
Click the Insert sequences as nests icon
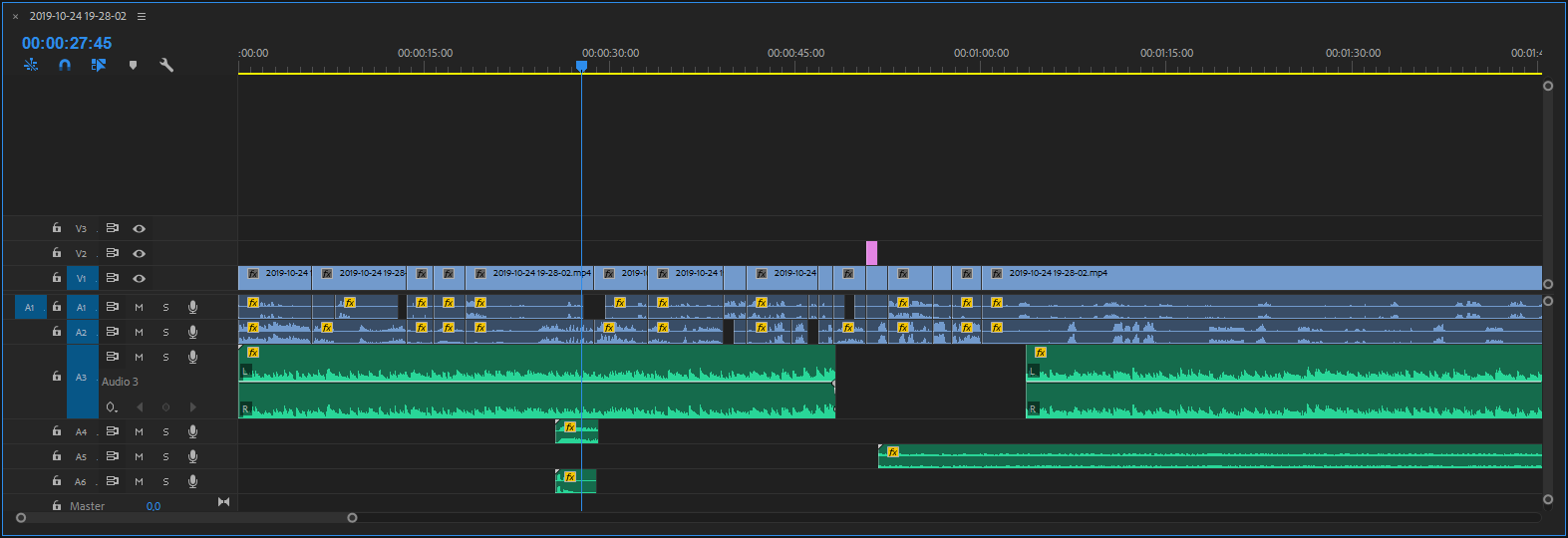[31, 65]
